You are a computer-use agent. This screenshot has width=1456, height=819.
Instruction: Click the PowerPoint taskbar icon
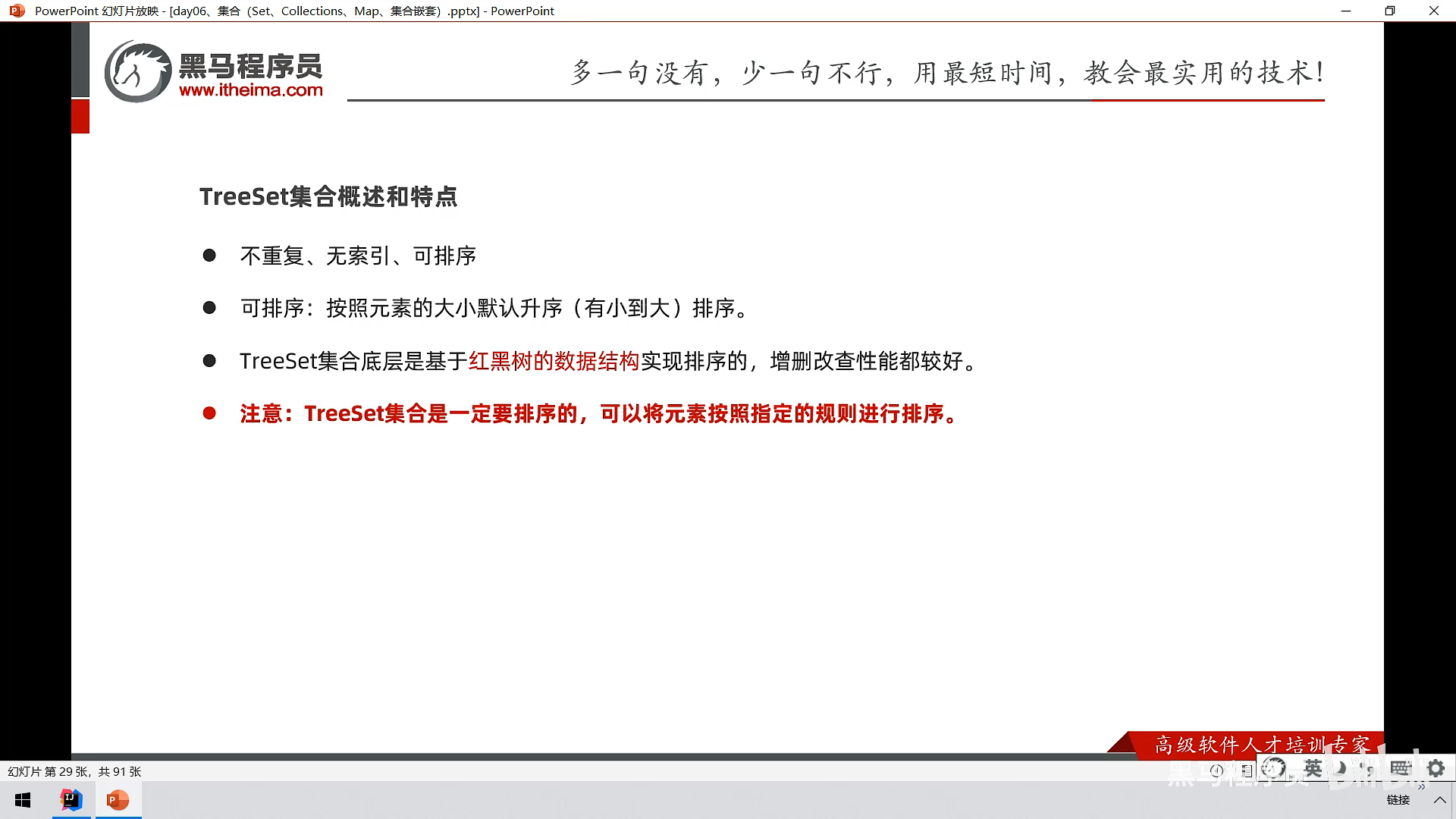(x=118, y=800)
